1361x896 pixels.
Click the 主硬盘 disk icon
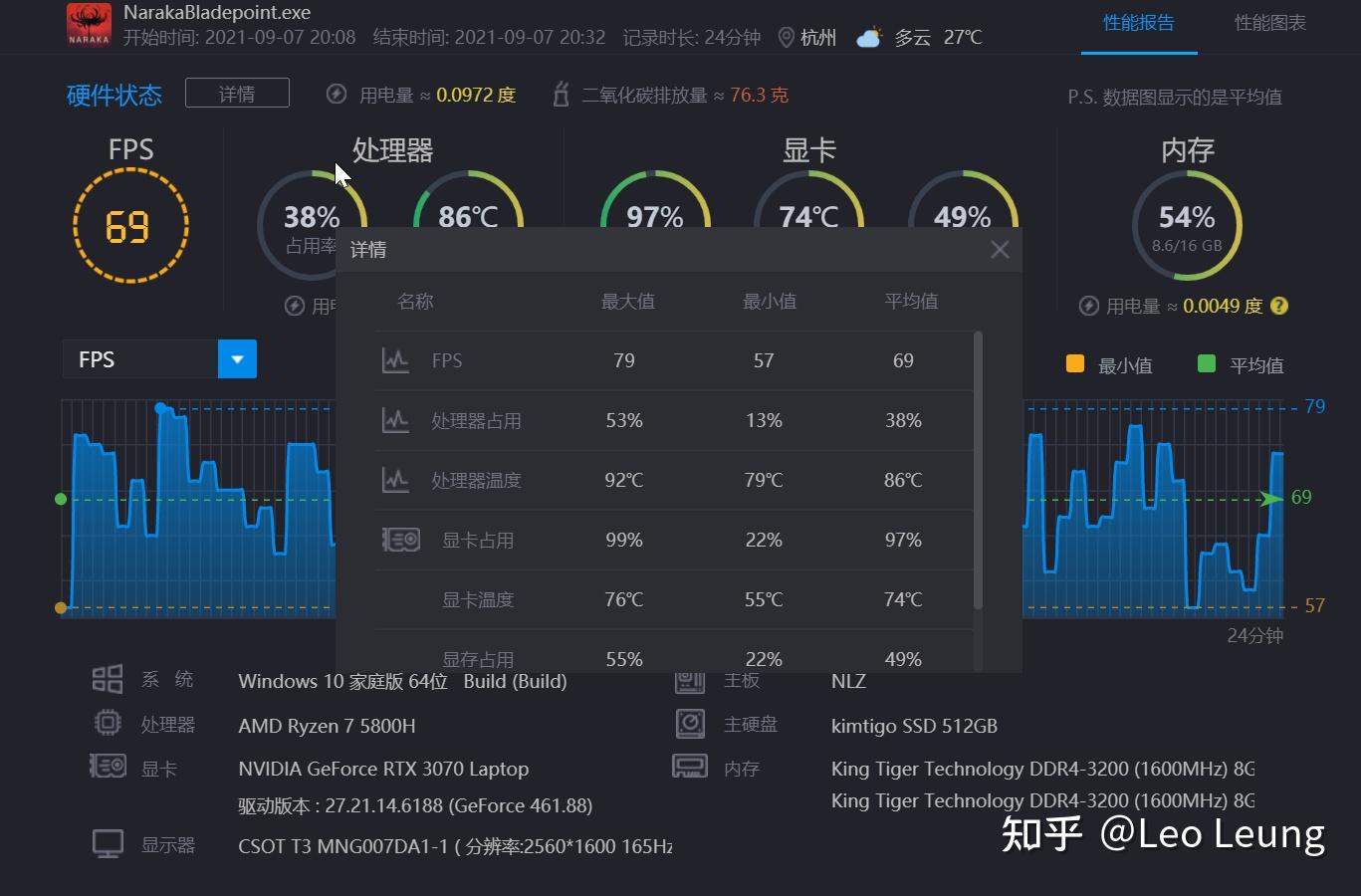(690, 724)
